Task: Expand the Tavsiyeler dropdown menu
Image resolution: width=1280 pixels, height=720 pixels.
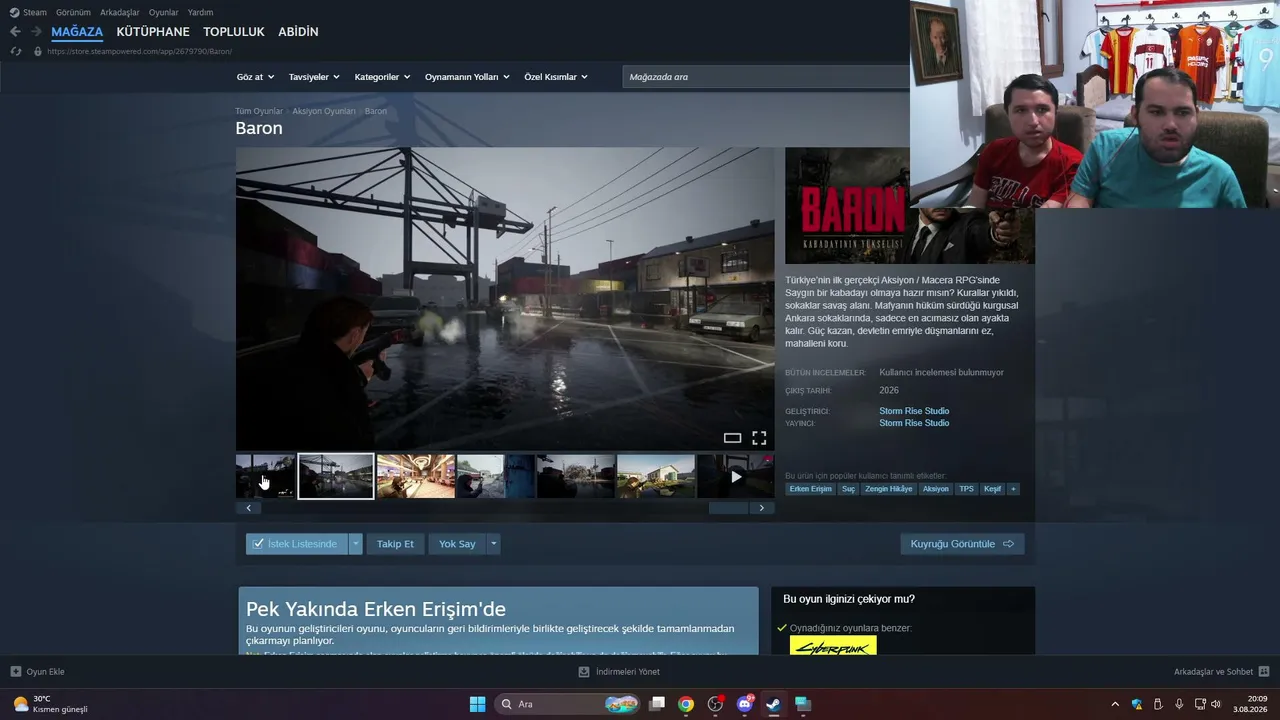Action: point(314,77)
